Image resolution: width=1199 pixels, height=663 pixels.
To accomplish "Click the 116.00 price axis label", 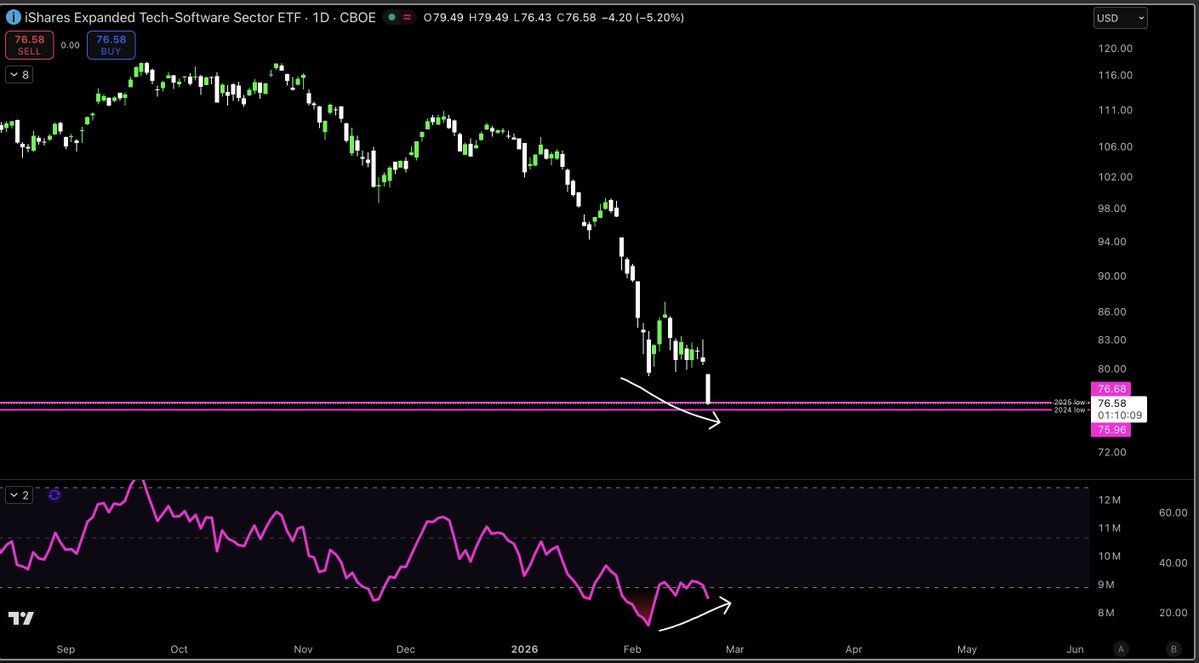I will click(x=1114, y=75).
